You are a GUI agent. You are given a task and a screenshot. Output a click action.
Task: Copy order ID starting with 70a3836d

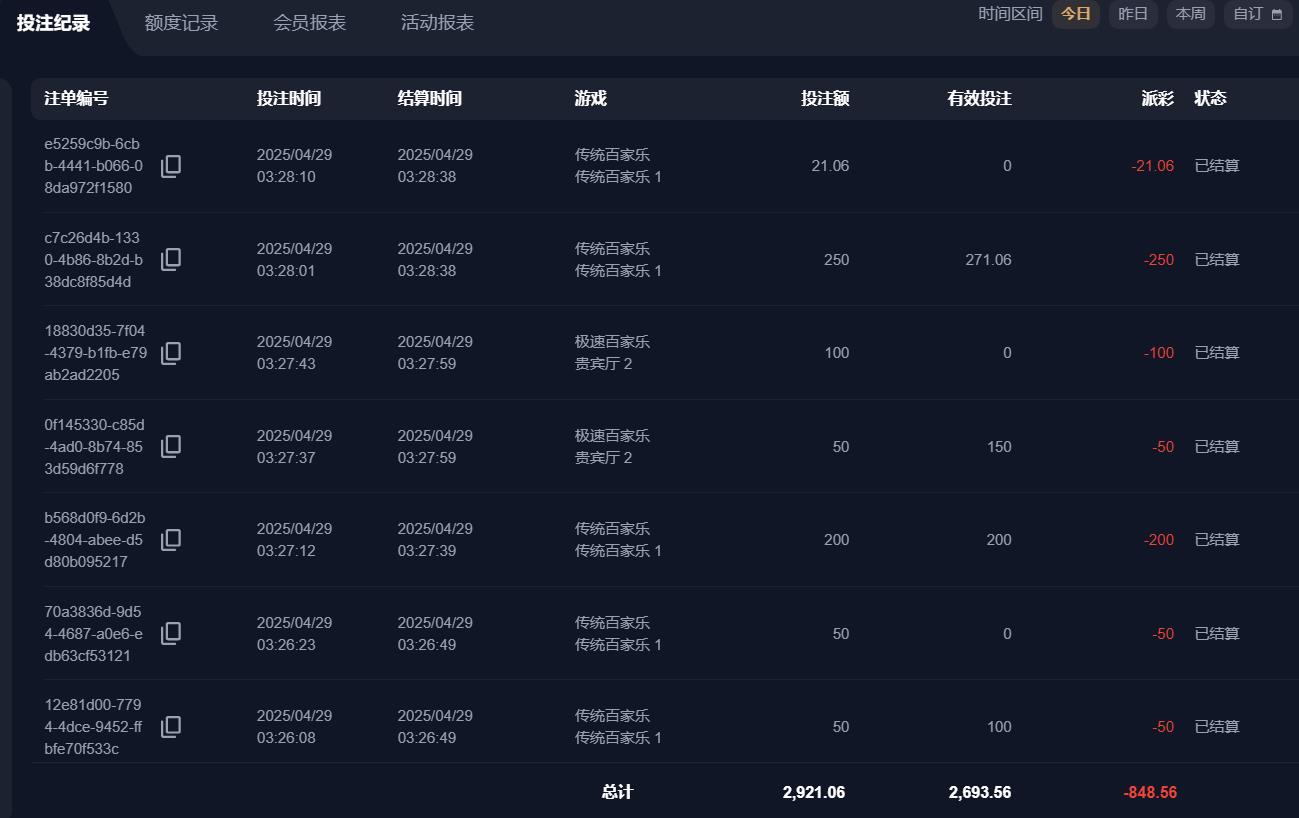pos(171,633)
